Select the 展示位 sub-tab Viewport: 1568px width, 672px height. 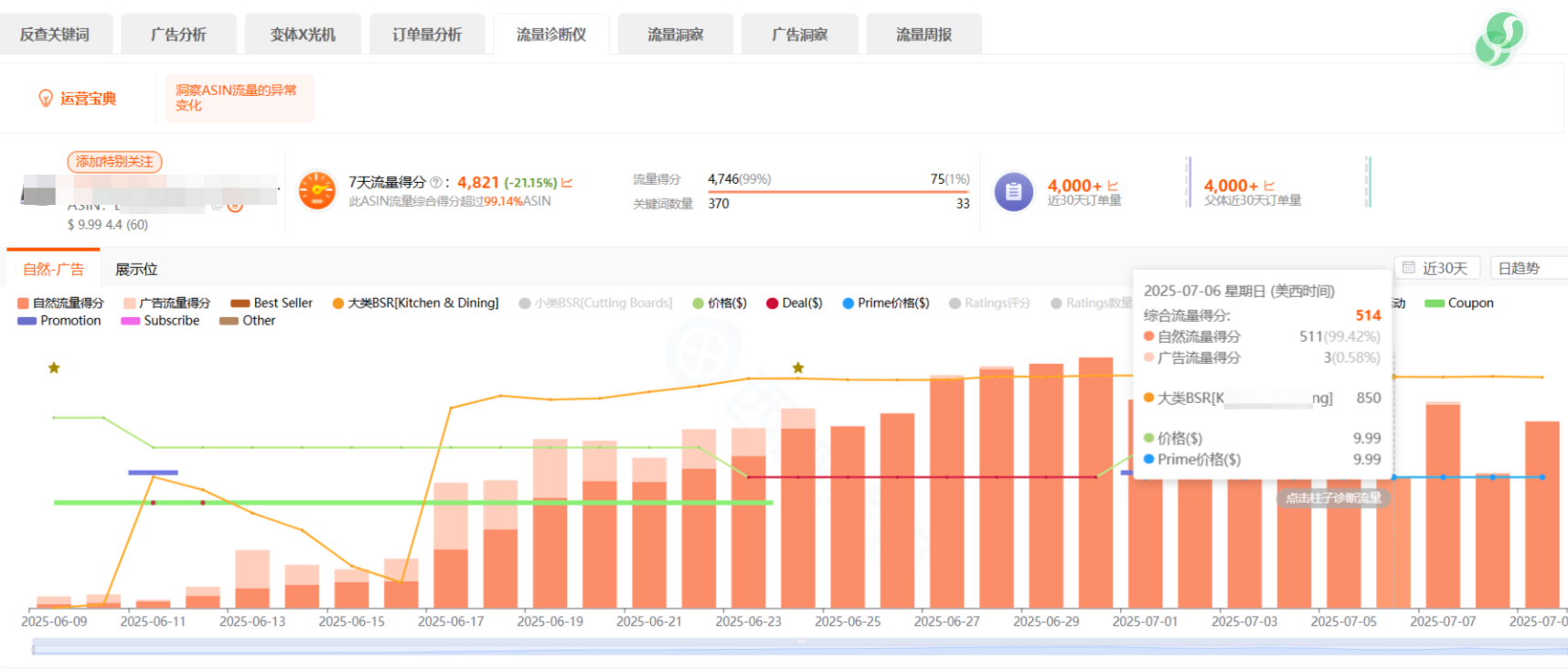pyautogui.click(x=136, y=269)
